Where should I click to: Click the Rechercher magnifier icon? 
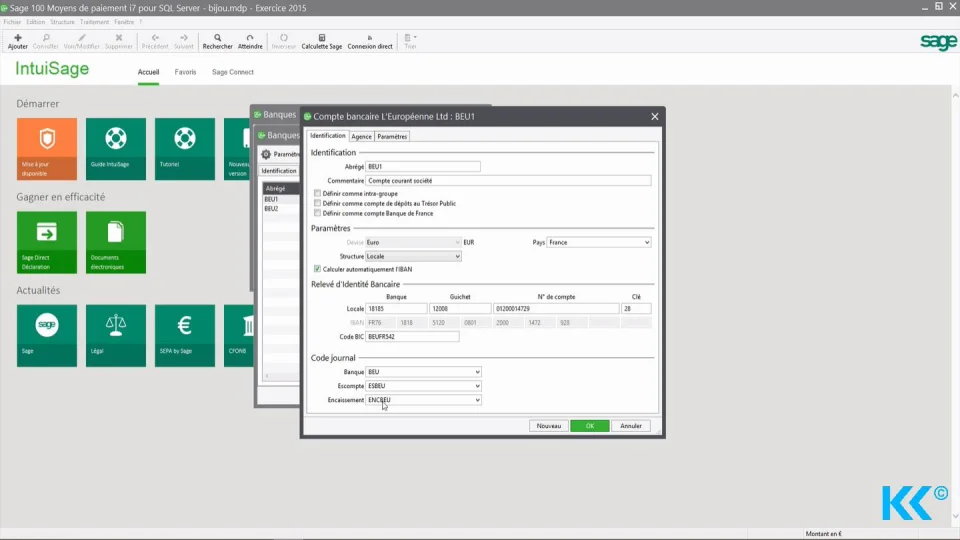[217, 41]
